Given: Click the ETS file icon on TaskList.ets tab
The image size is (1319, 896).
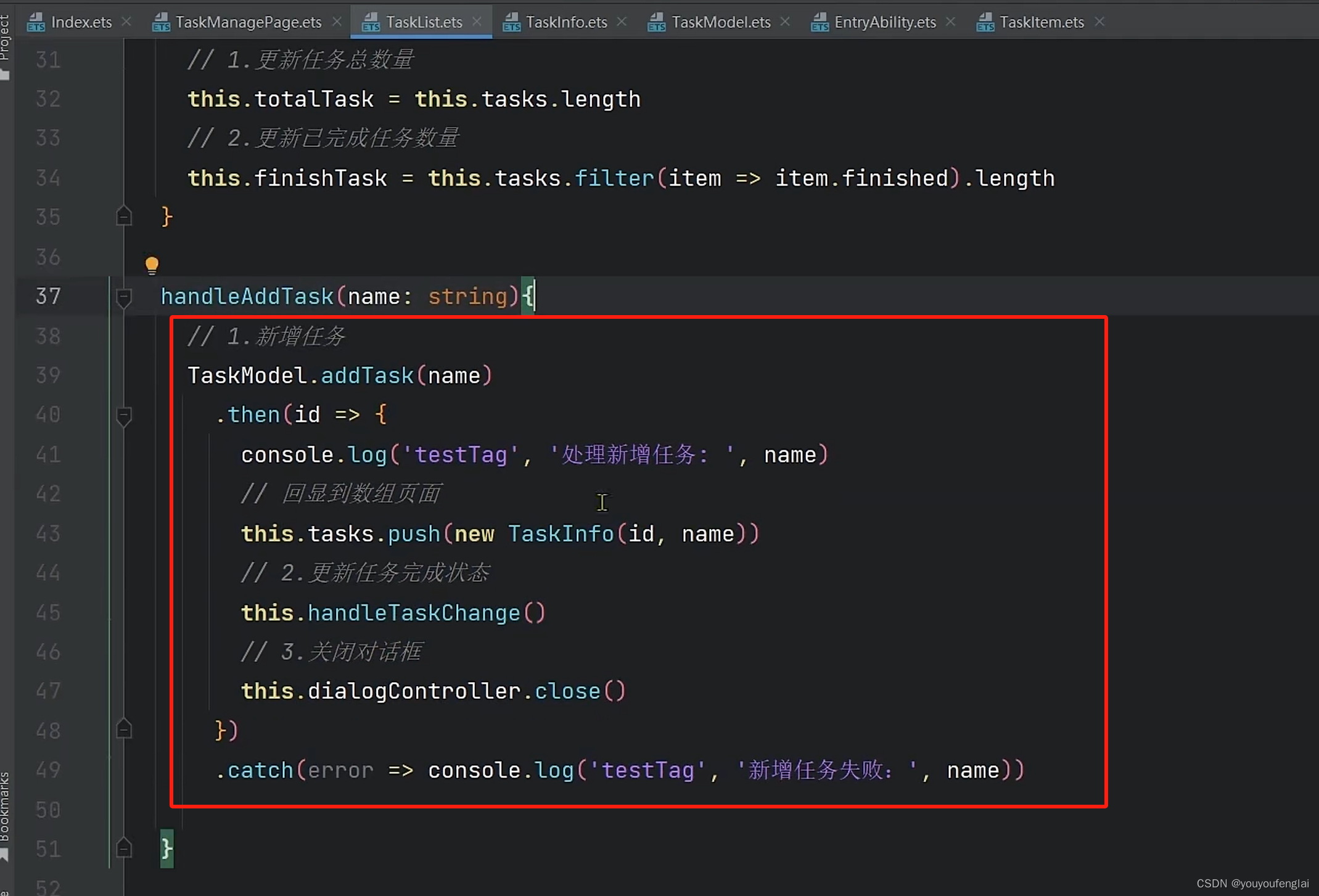Looking at the screenshot, I should [371, 22].
